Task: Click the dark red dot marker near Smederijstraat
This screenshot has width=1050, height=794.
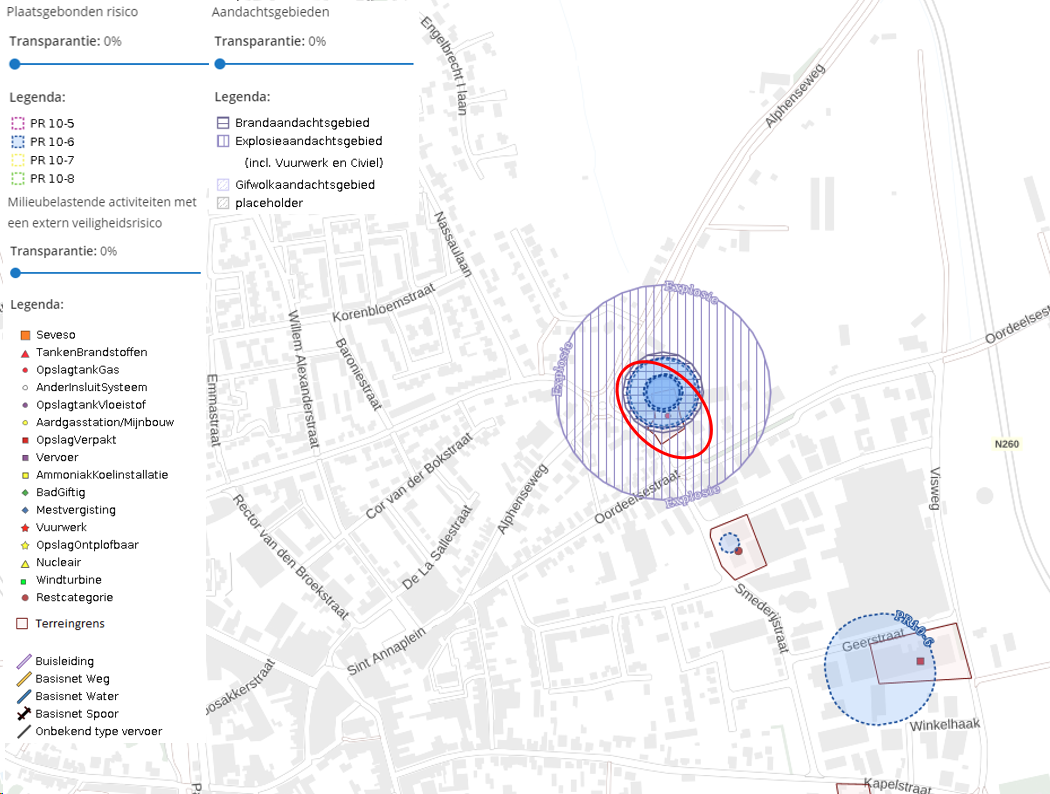Action: [x=739, y=551]
